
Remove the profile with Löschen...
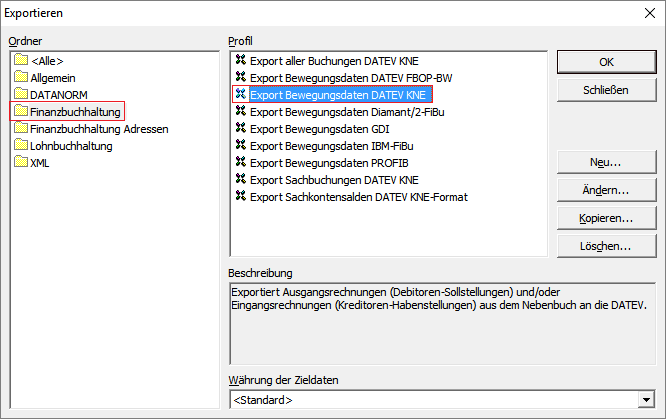(x=607, y=246)
